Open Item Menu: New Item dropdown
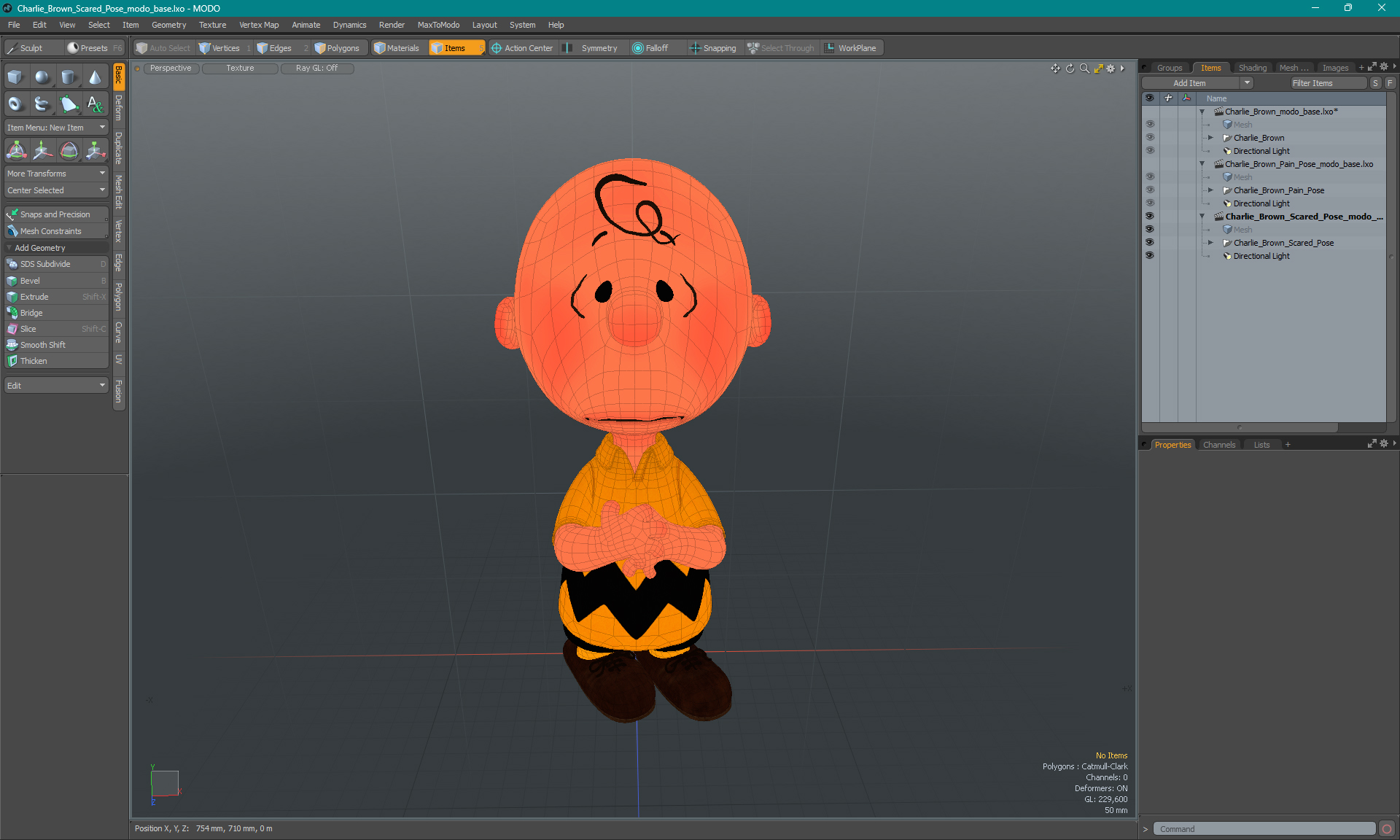The height and width of the screenshot is (840, 1400). (56, 128)
